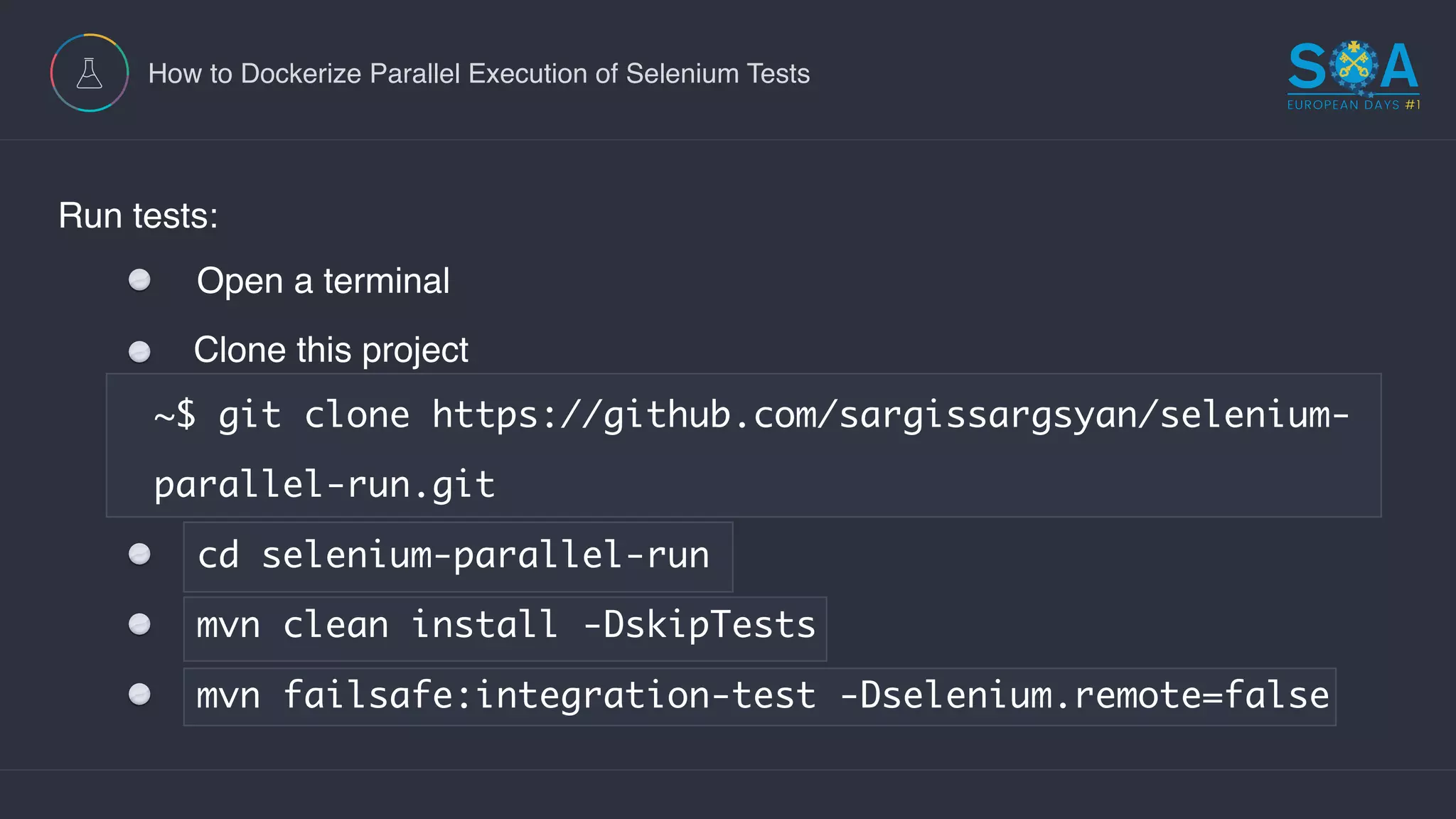1456x819 pixels.
Task: Click the flask logo icon in the header
Action: coord(90,73)
